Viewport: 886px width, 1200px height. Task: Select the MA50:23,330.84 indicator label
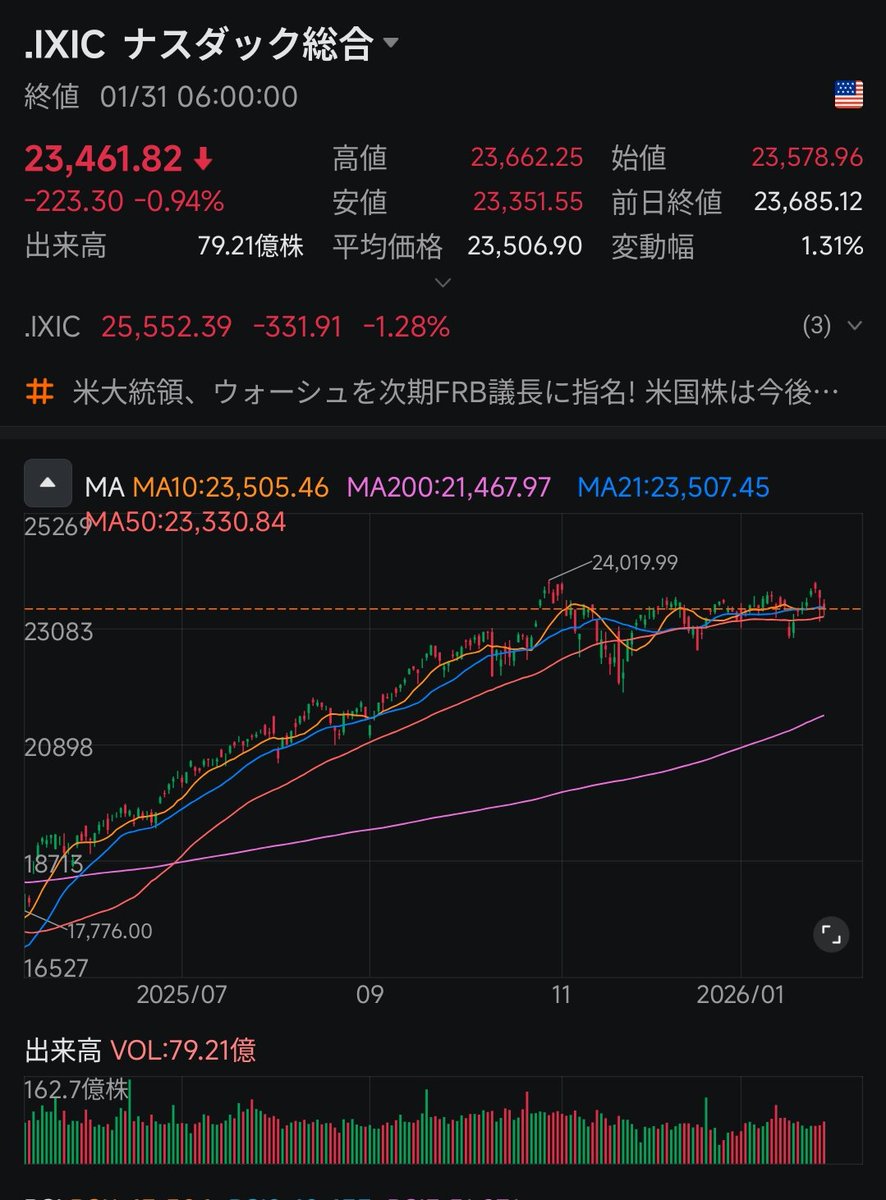(186, 522)
